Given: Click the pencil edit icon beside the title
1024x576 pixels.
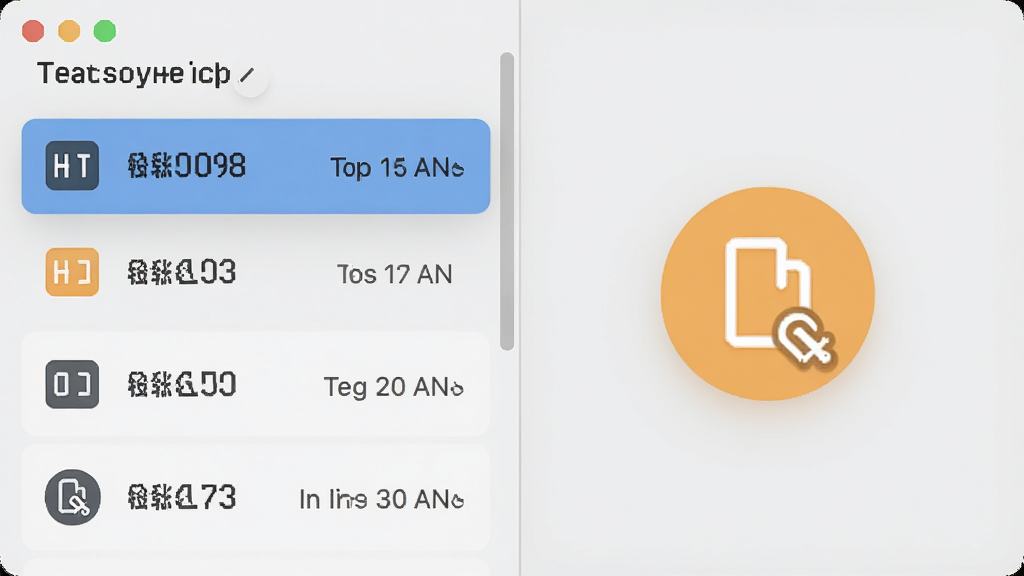Looking at the screenshot, I should click(250, 76).
